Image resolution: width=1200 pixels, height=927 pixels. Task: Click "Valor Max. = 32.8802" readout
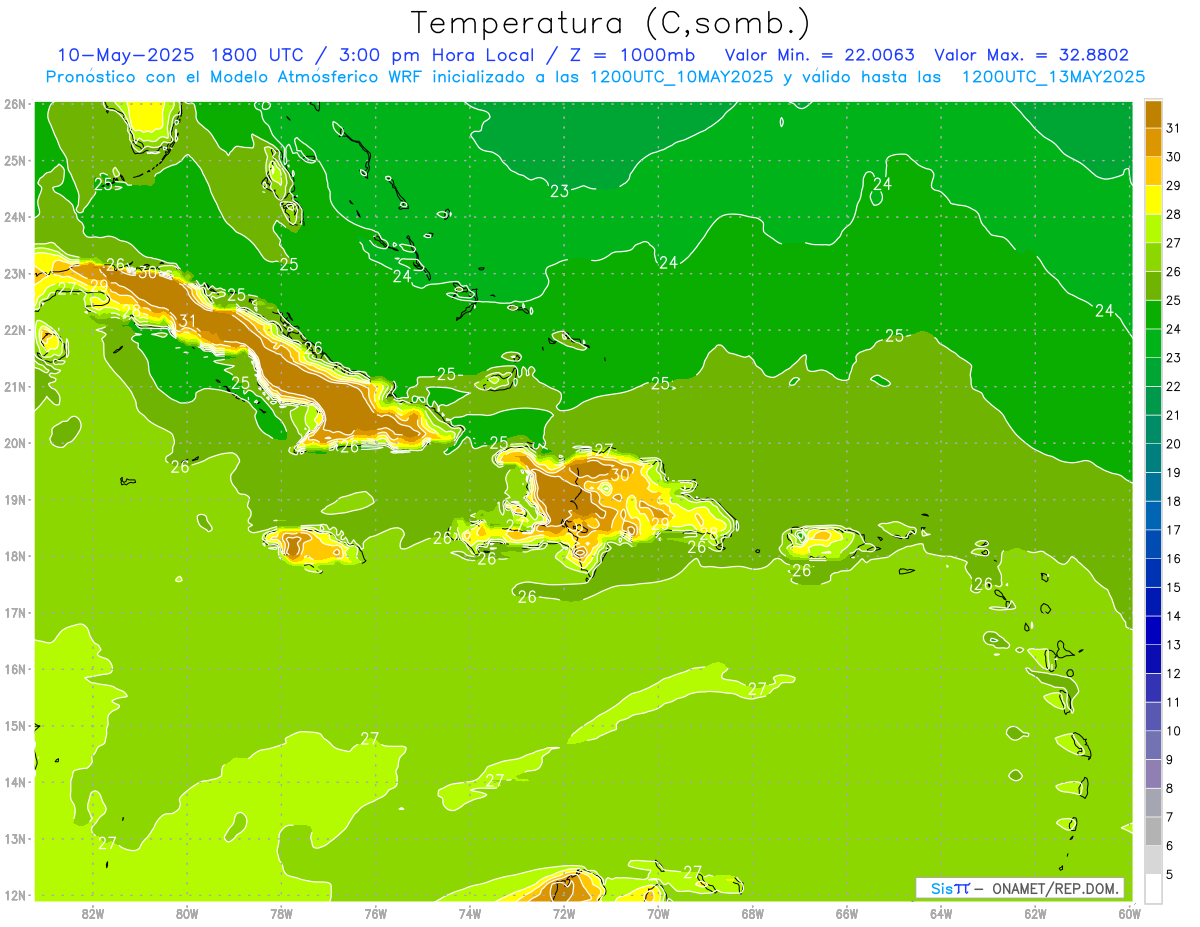pyautogui.click(x=1032, y=55)
